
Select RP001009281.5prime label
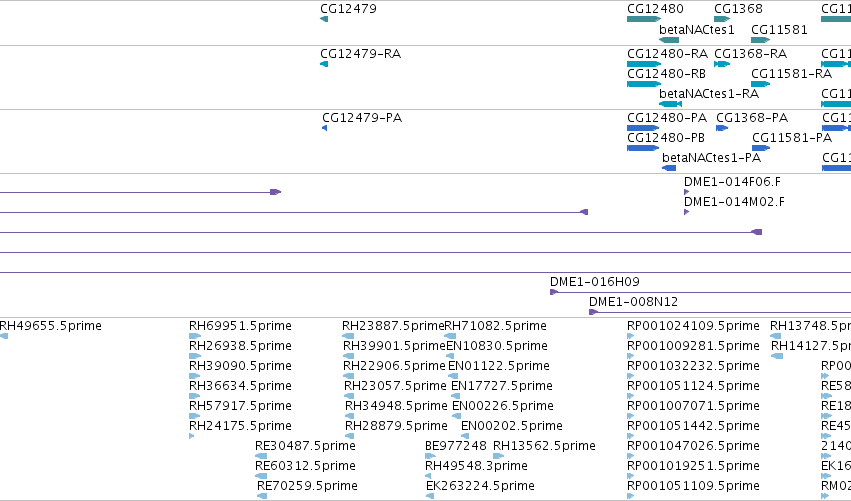(x=693, y=346)
